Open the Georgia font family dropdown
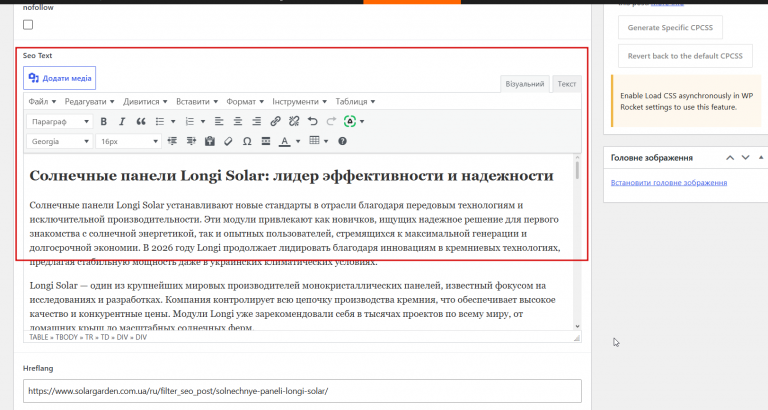 (x=60, y=141)
